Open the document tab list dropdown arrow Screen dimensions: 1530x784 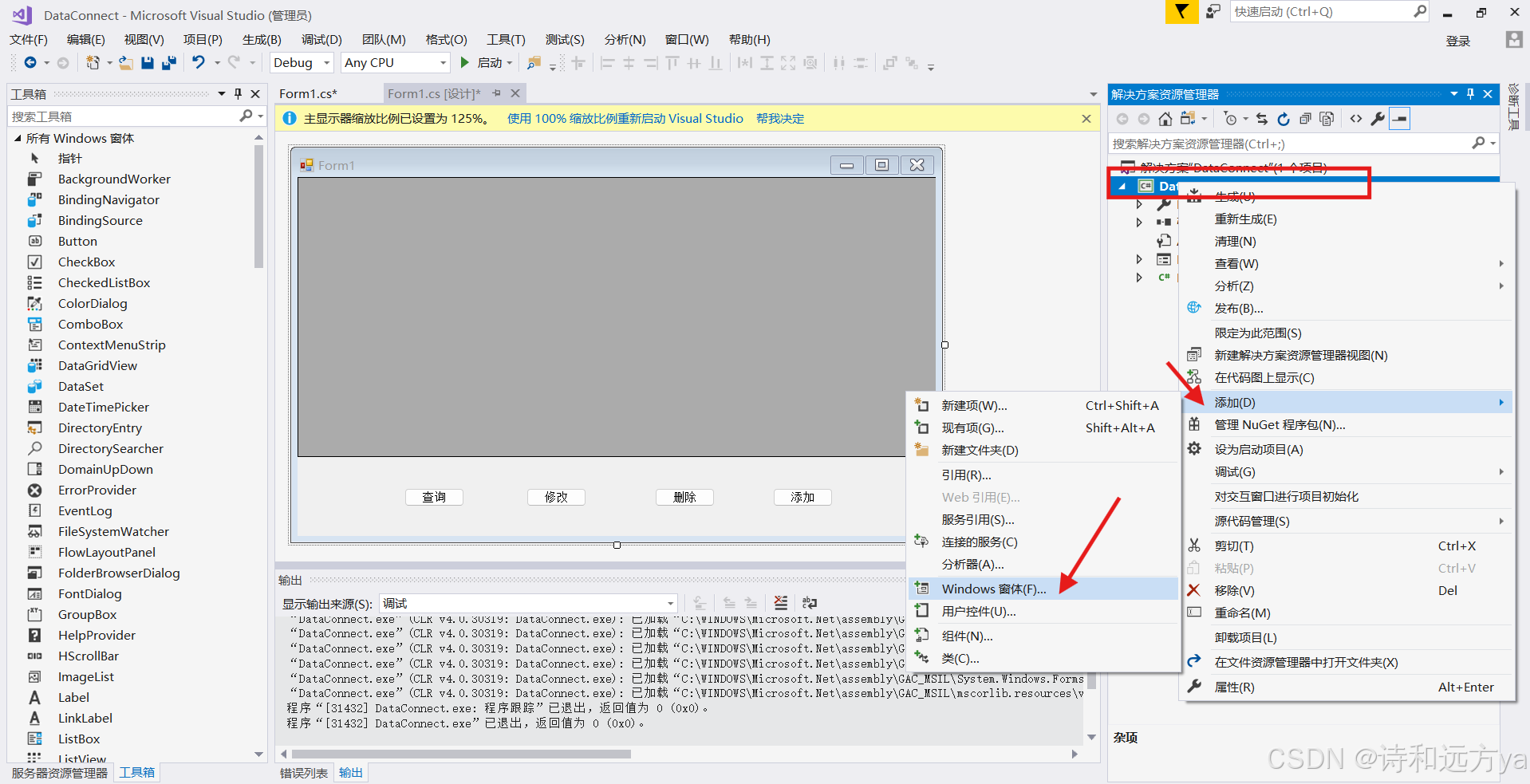point(1094,94)
